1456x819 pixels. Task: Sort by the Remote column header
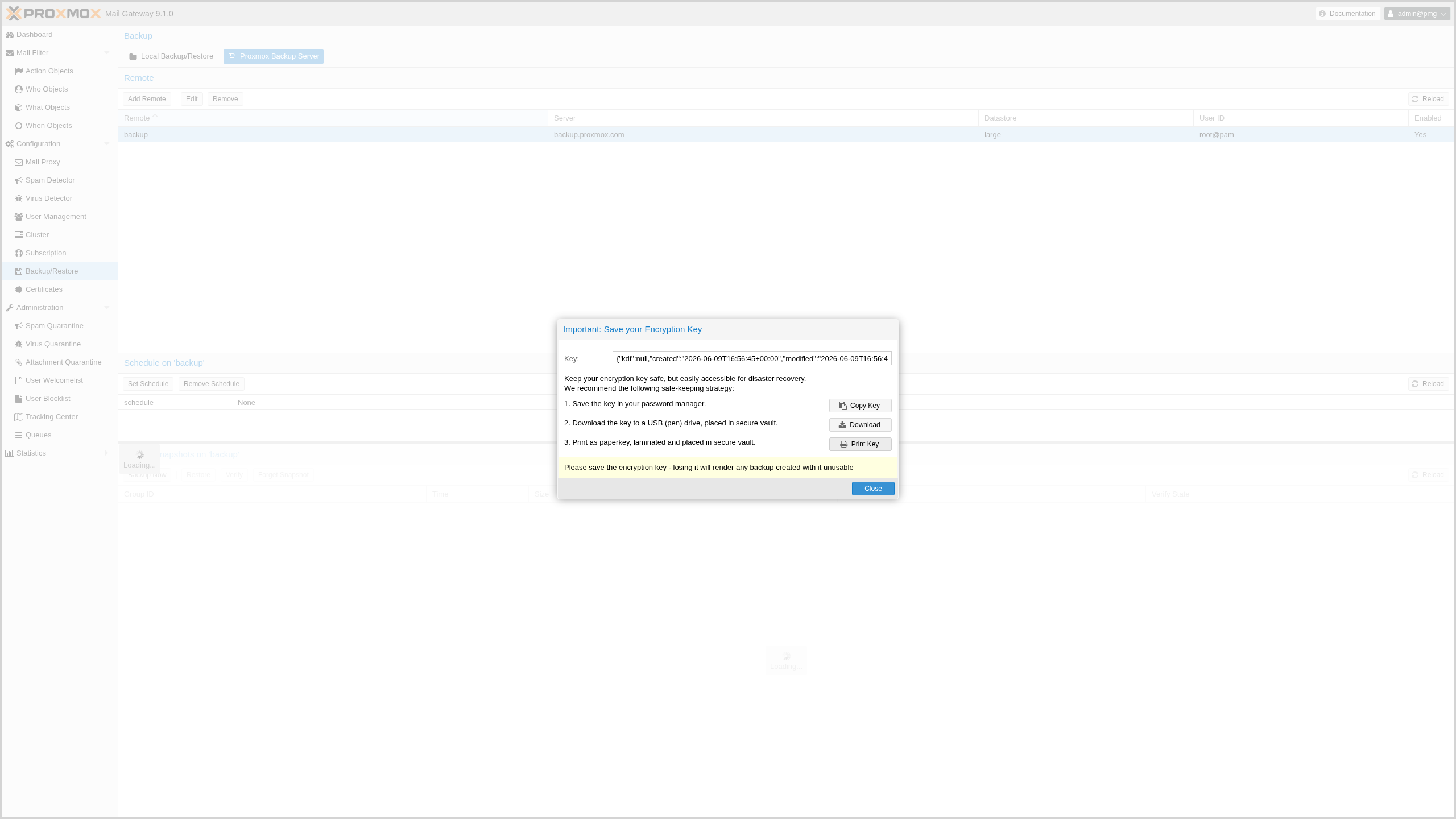333,118
